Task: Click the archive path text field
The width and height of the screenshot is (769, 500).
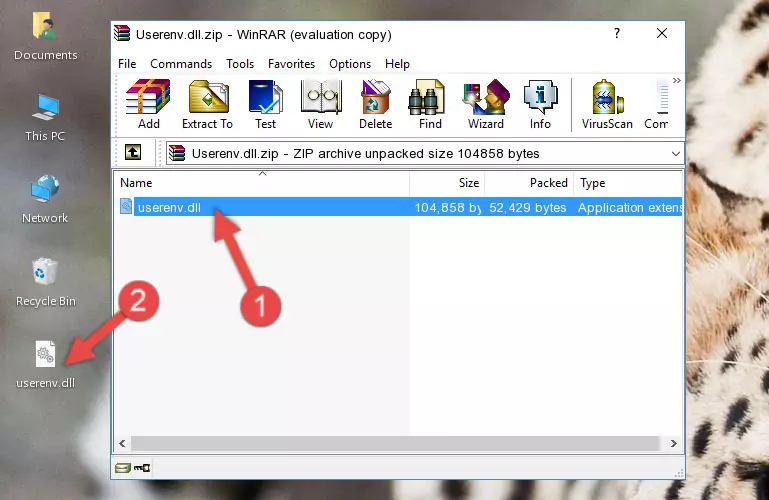Action: pyautogui.click(x=425, y=154)
